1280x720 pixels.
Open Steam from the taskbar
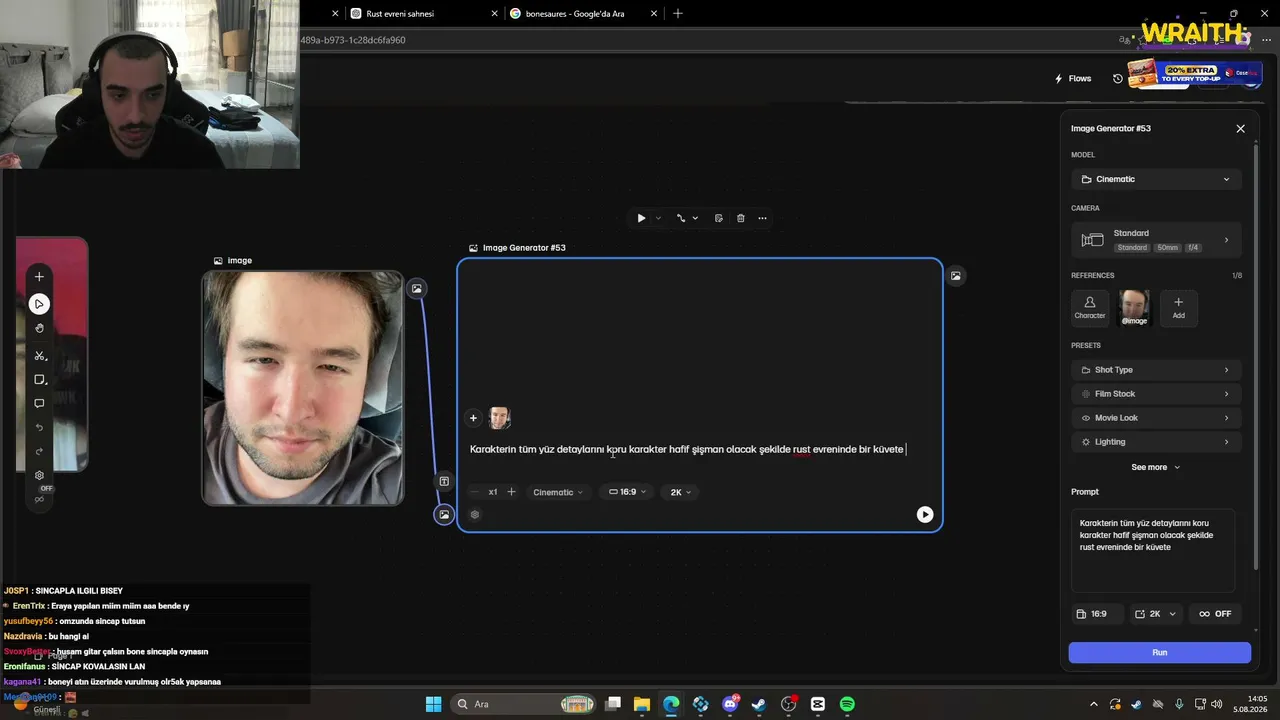pos(759,704)
